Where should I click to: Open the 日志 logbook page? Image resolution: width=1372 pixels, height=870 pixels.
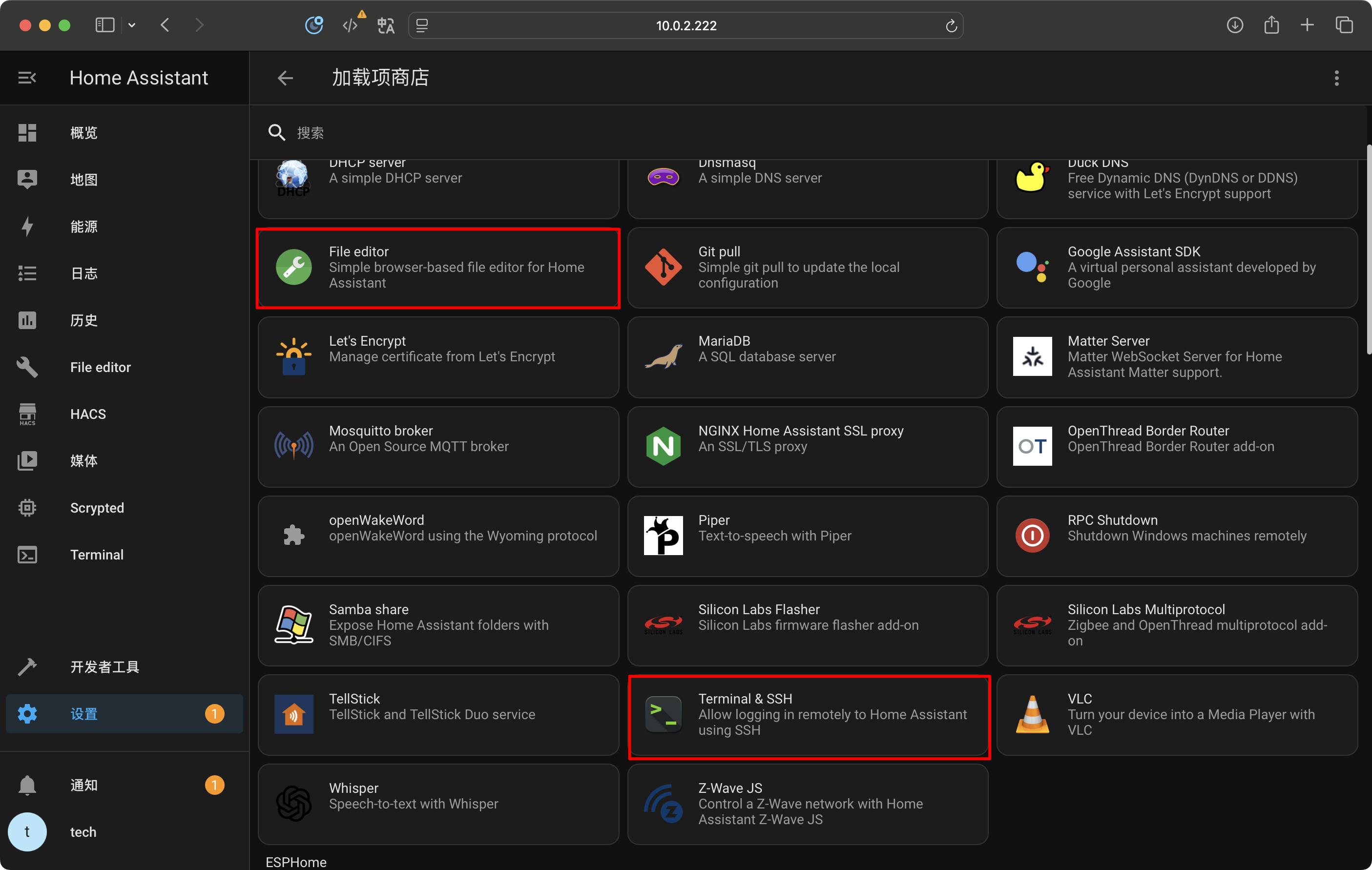tap(124, 273)
